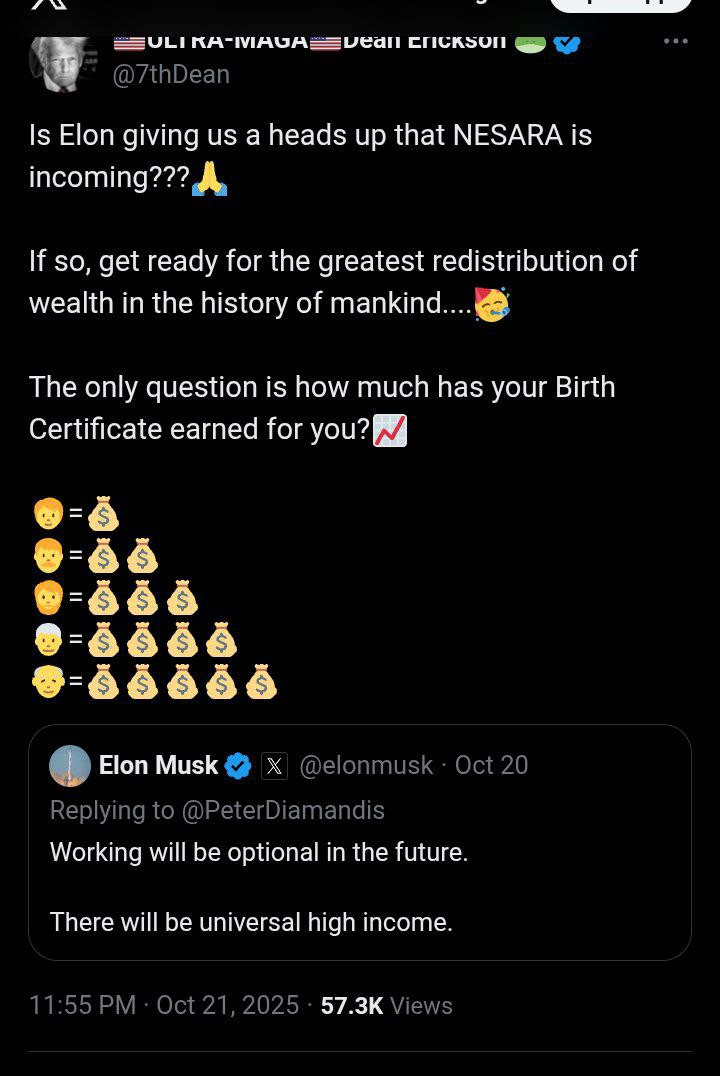Screen dimensions: 720x1076
Task: Open the @elonmusk handle in quoted post
Action: point(366,766)
